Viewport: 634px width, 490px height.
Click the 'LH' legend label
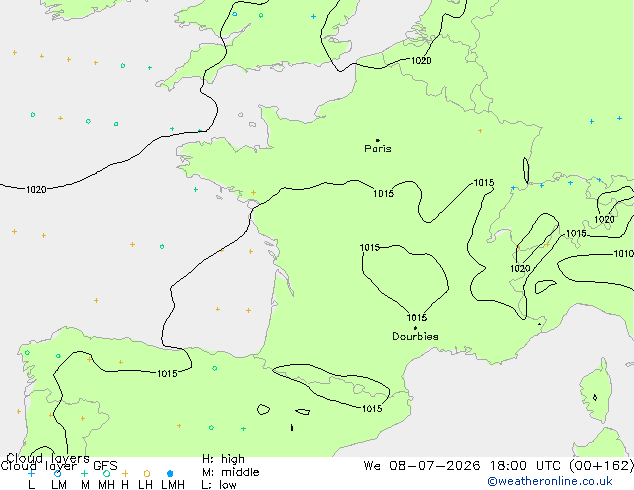click(x=145, y=484)
